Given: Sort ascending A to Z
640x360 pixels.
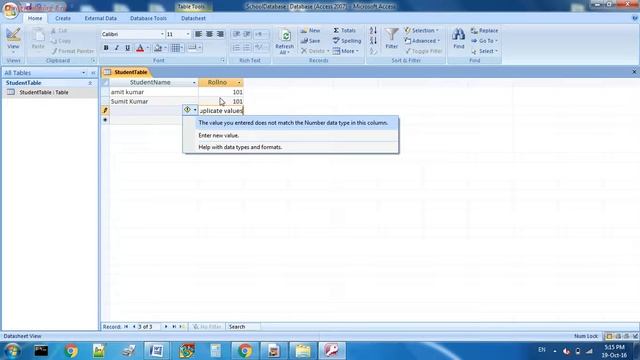Looking at the screenshot, I should tap(373, 31).
